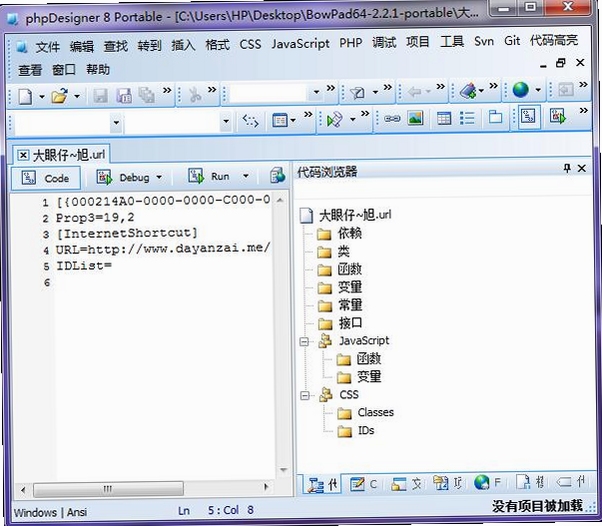This screenshot has width=602, height=526.
Task: Click the code snippet brackets icon
Action: (x=250, y=121)
